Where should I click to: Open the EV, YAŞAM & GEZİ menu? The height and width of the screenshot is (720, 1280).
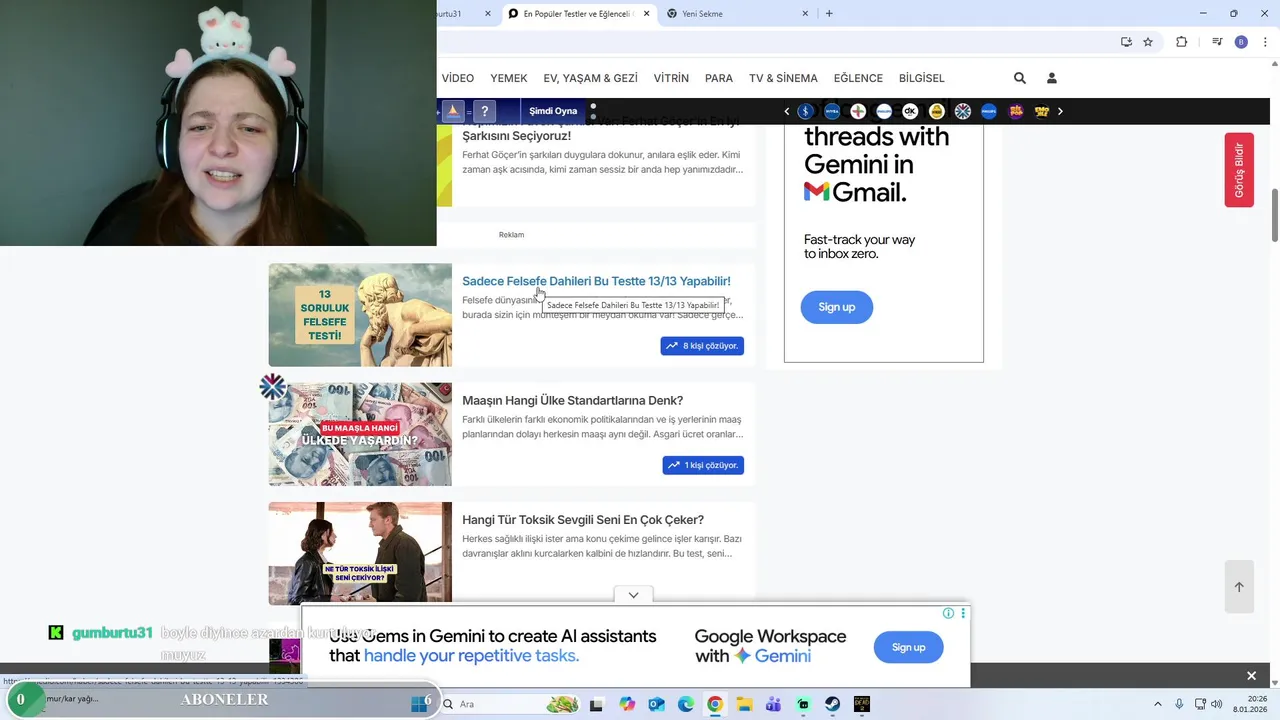[591, 78]
